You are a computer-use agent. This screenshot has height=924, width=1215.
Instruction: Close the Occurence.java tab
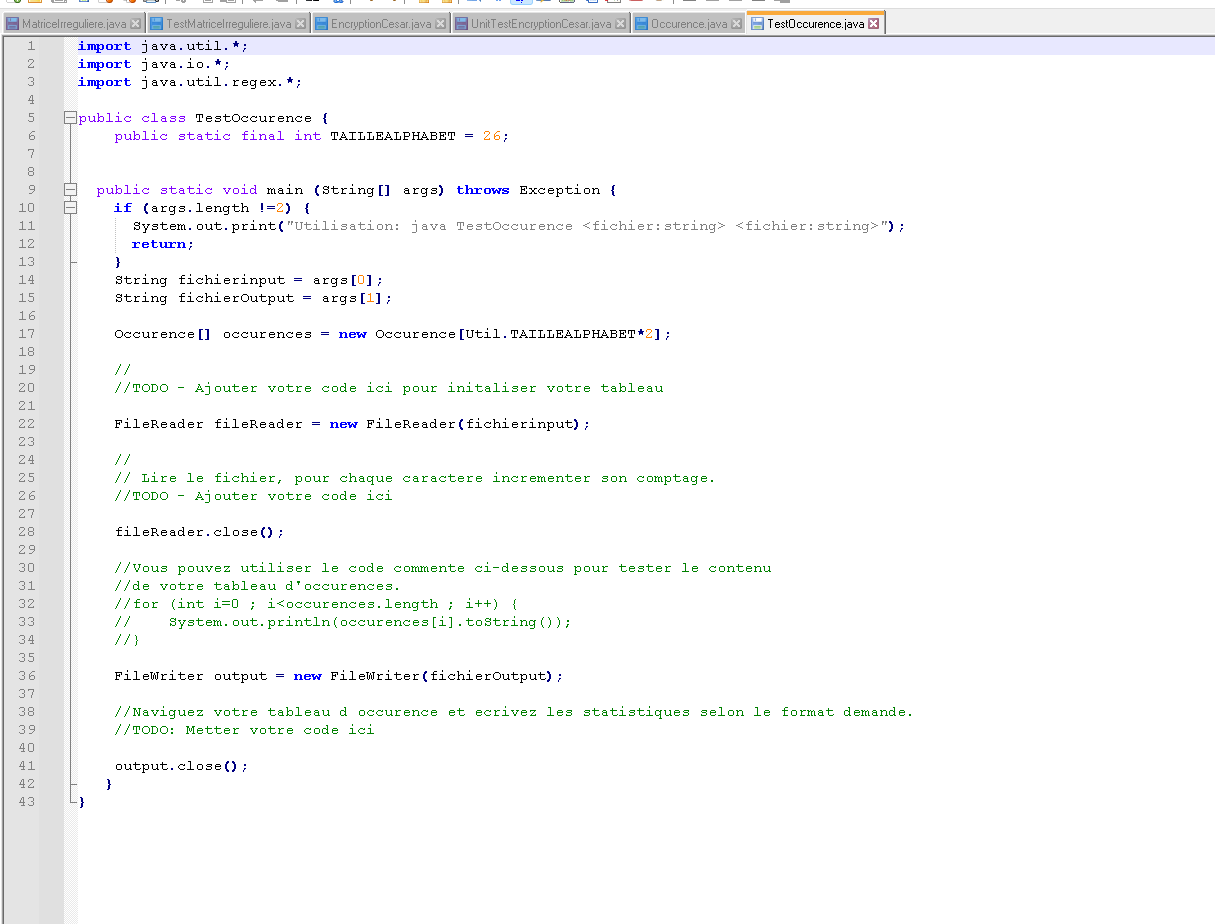734,24
